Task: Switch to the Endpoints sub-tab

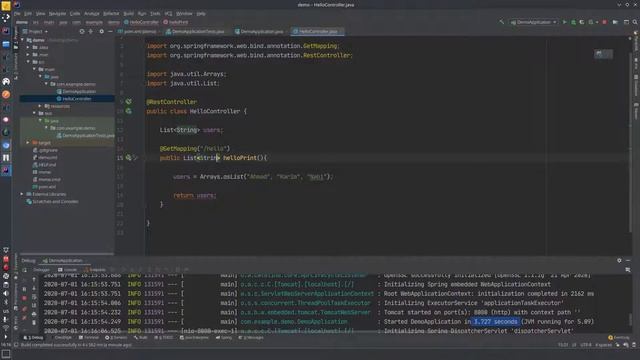Action: [x=95, y=270]
